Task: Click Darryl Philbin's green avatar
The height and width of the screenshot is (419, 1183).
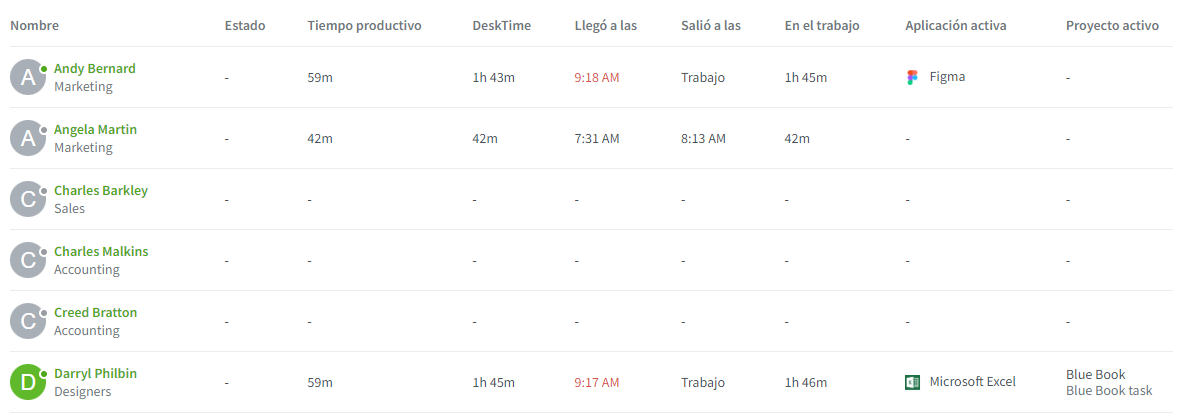Action: coord(28,382)
